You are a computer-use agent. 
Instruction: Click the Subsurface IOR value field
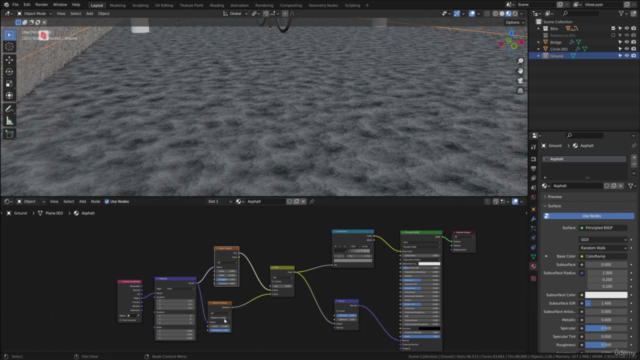[606, 303]
